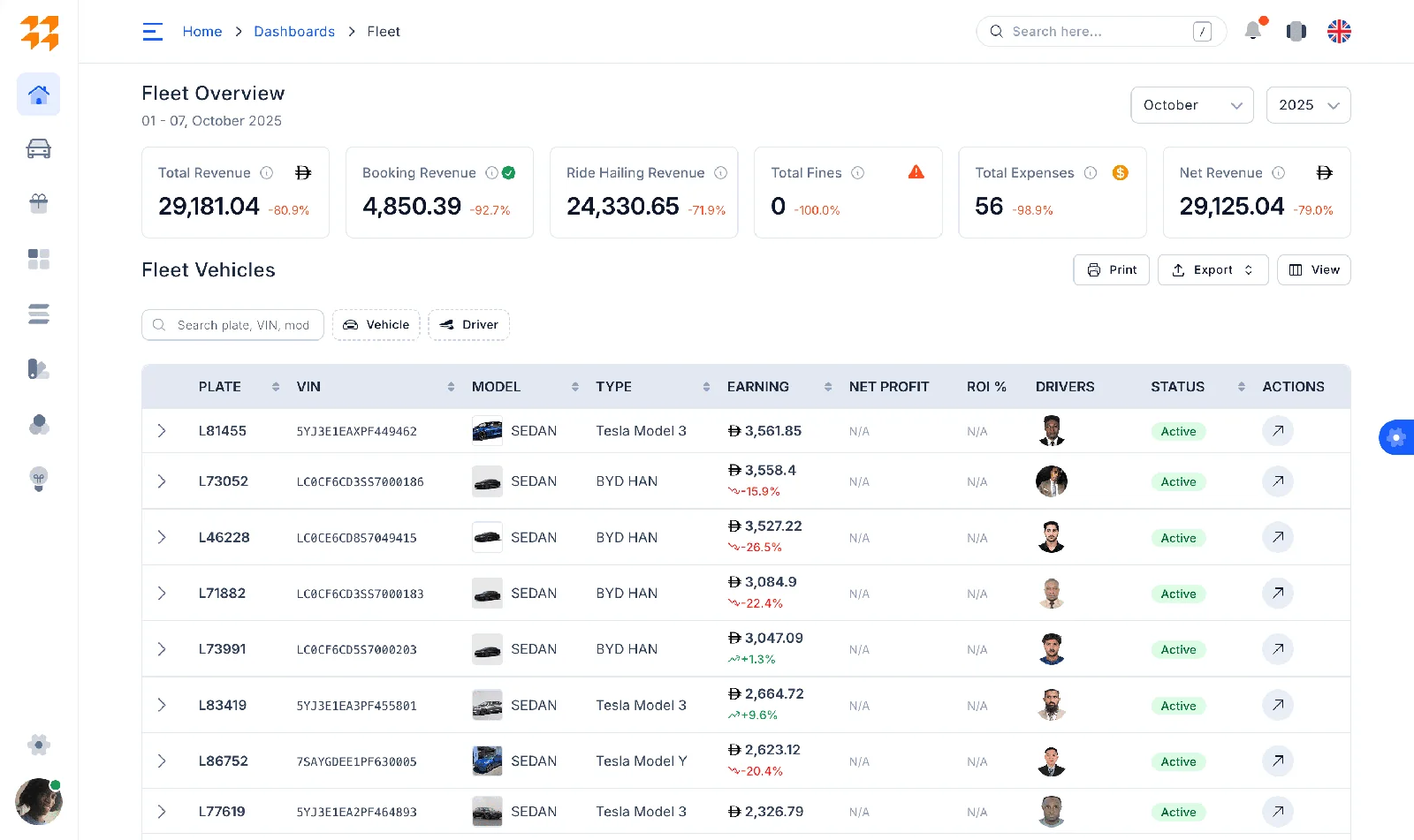The width and height of the screenshot is (1414, 840).
Task: Open the grid dashboard sidebar icon
Action: (39, 259)
